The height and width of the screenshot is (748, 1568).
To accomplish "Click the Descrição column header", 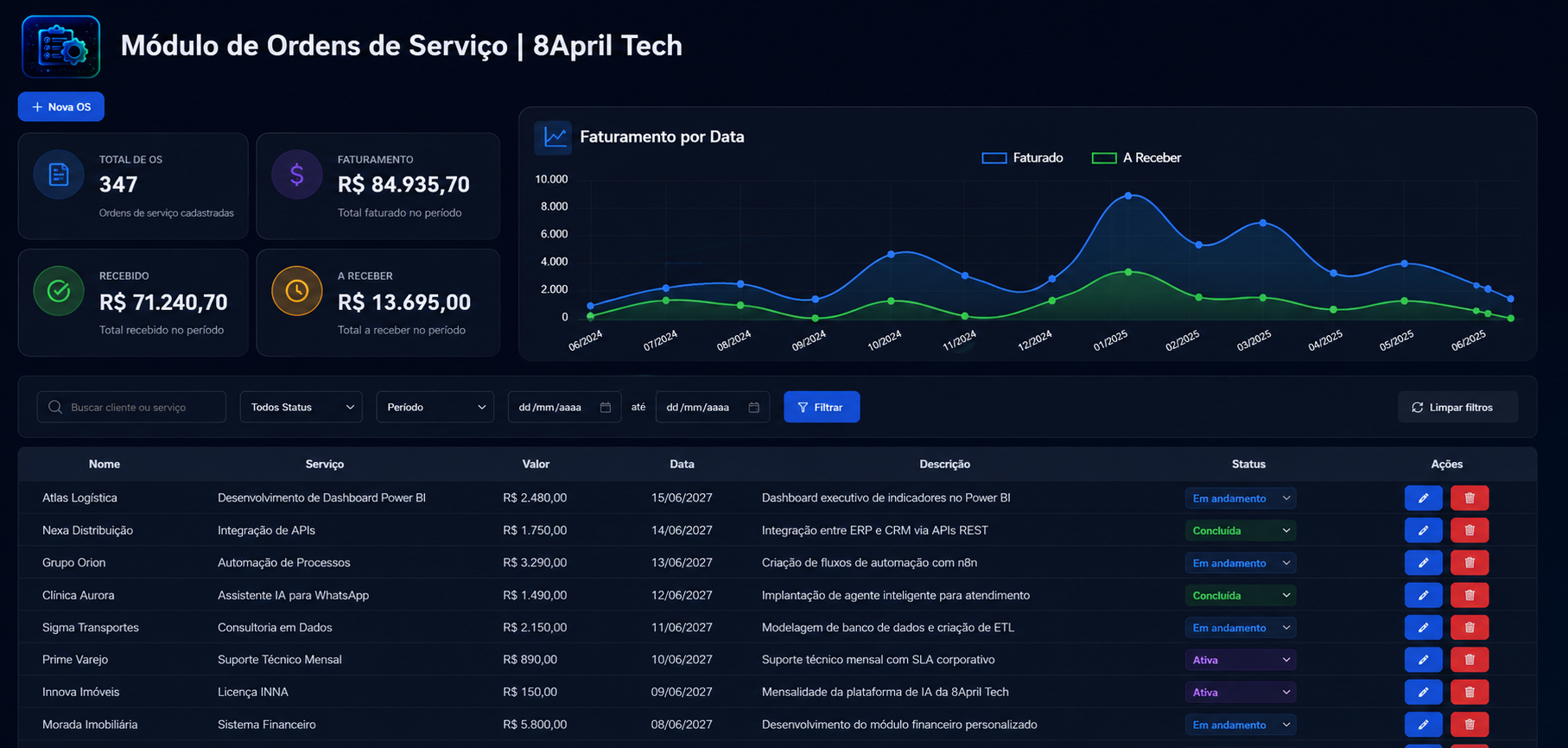I will (945, 464).
